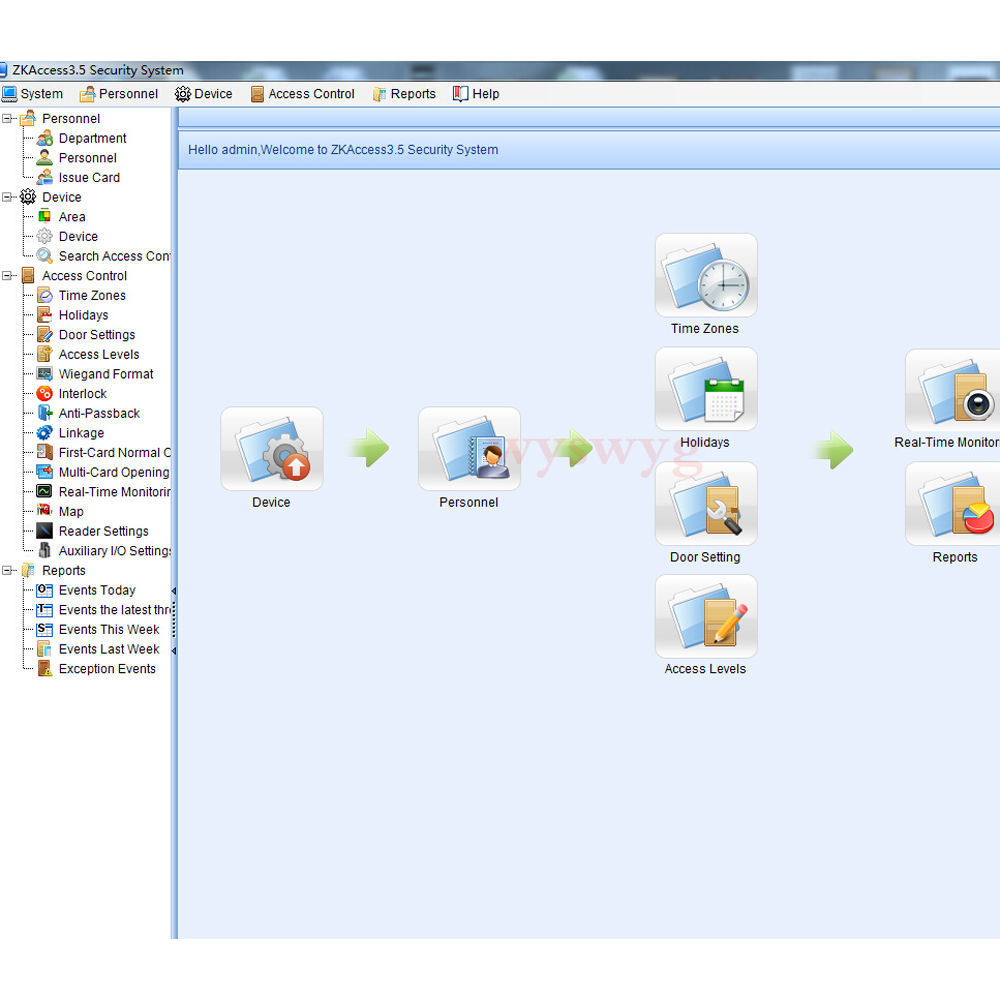Click the Personnel folder icon in workflow

pos(469,449)
